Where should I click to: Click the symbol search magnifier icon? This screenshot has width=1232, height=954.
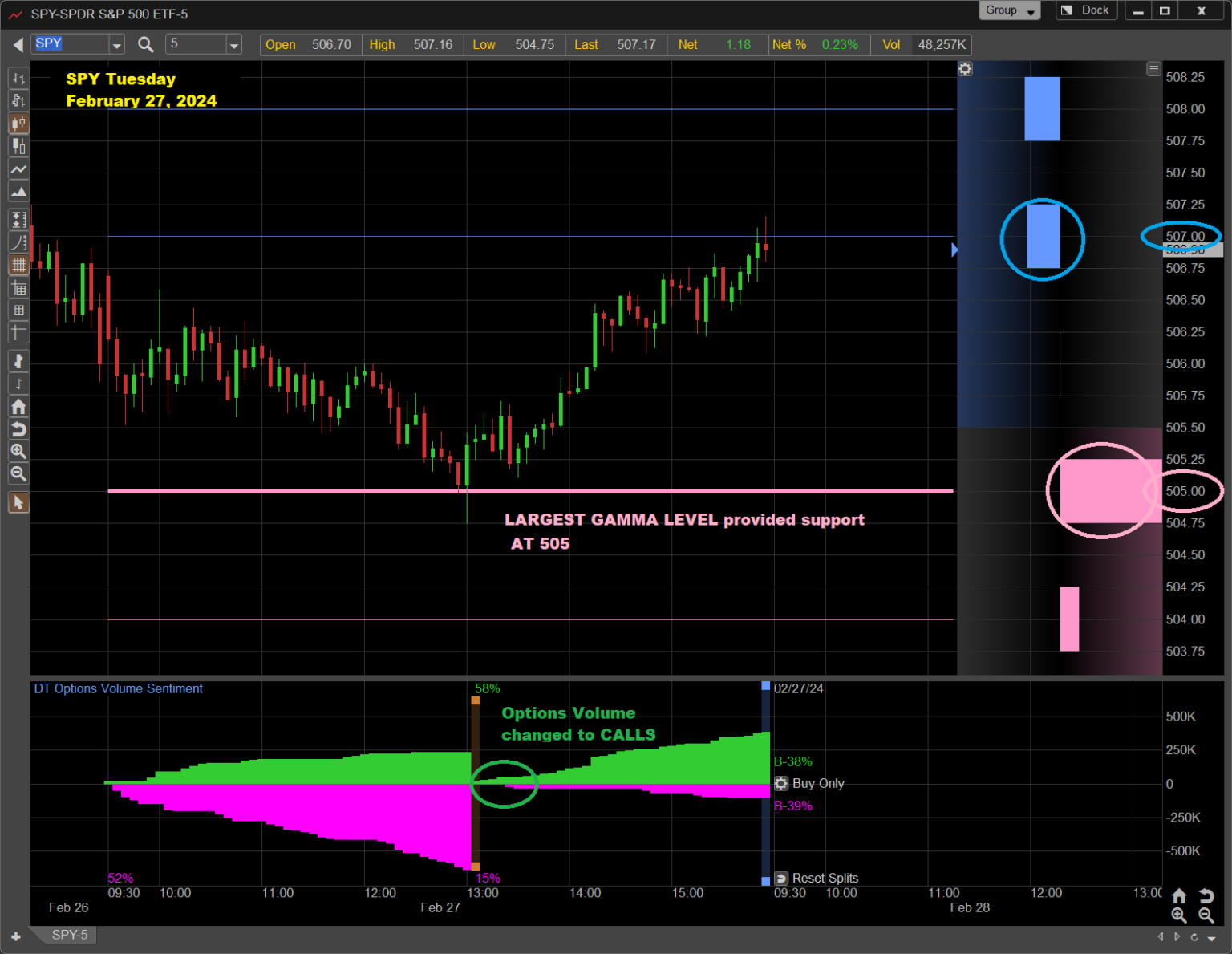pos(145,45)
